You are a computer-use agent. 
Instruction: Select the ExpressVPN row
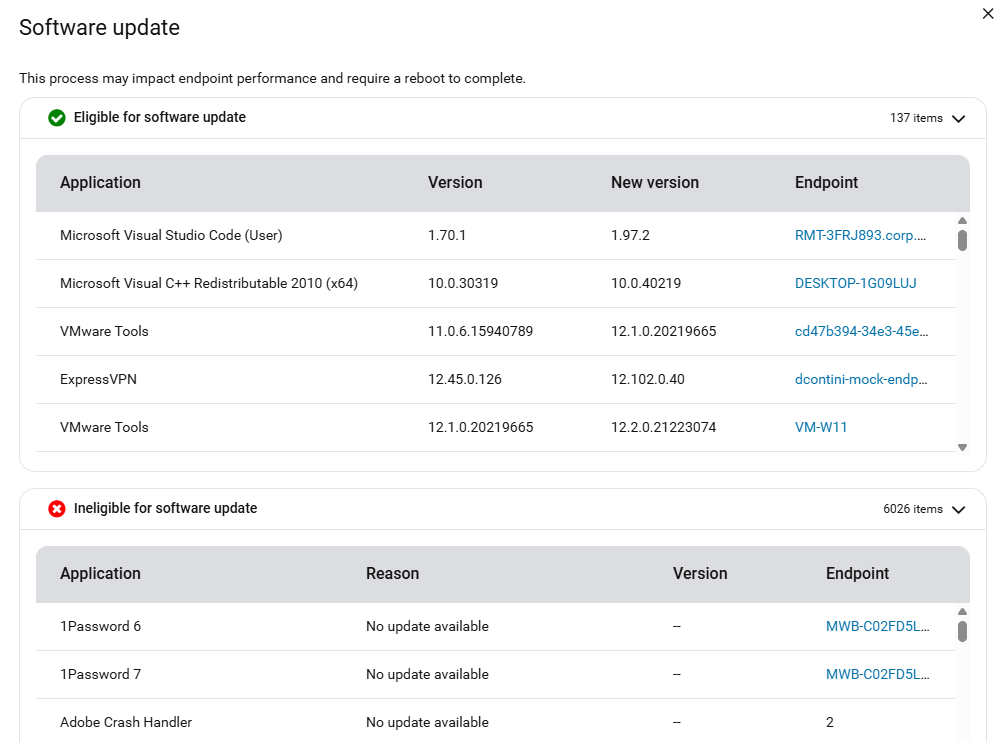click(495, 380)
